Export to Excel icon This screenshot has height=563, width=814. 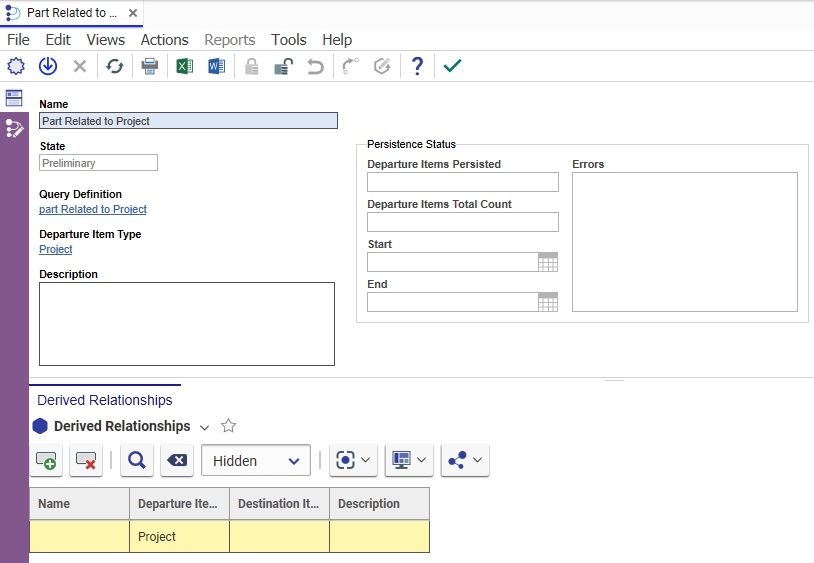point(184,66)
